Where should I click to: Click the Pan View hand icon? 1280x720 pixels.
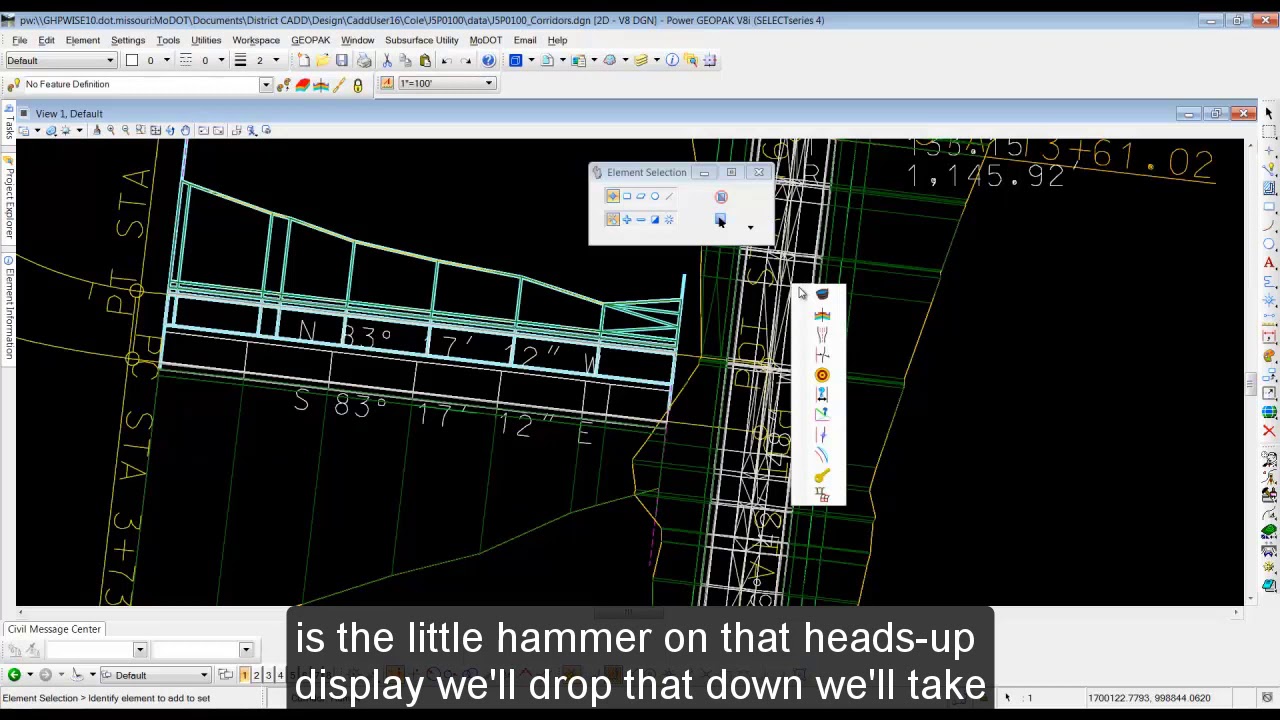[x=185, y=130]
